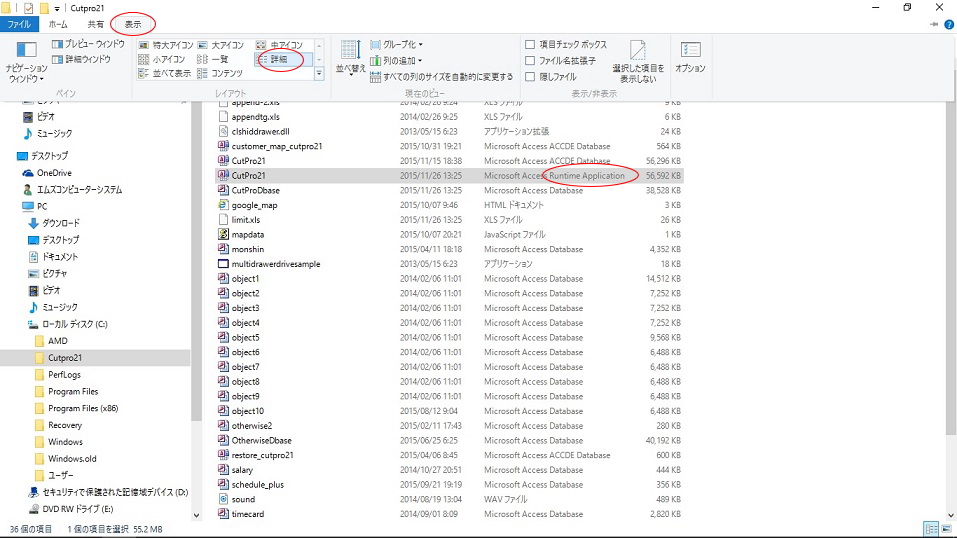Select 小アイコン layout
The height and width of the screenshot is (538, 957).
162,59
